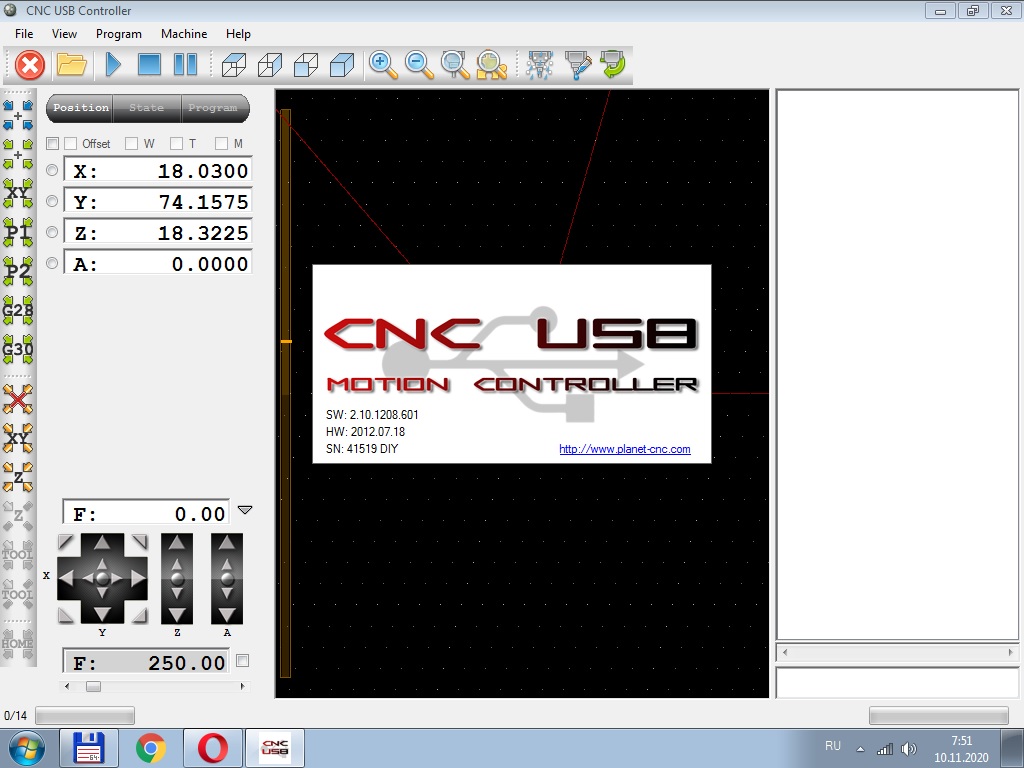This screenshot has width=1024, height=768.
Task: Enable the T checkbox
Action: 176,144
